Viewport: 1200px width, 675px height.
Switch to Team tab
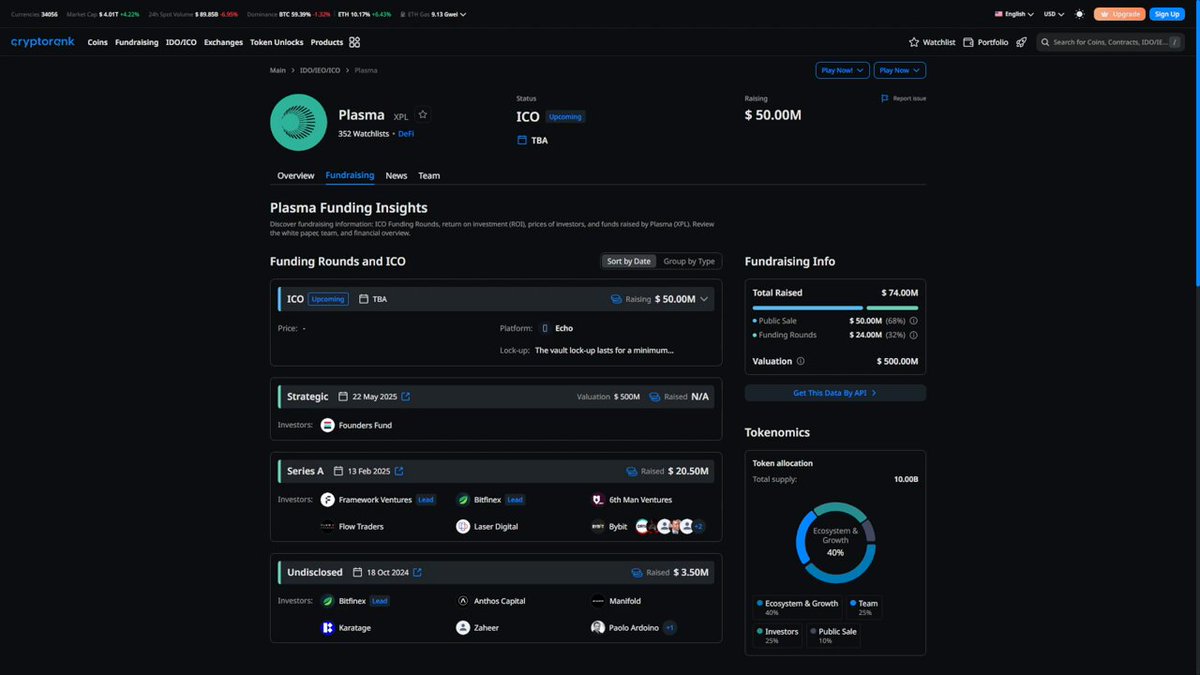click(x=429, y=175)
